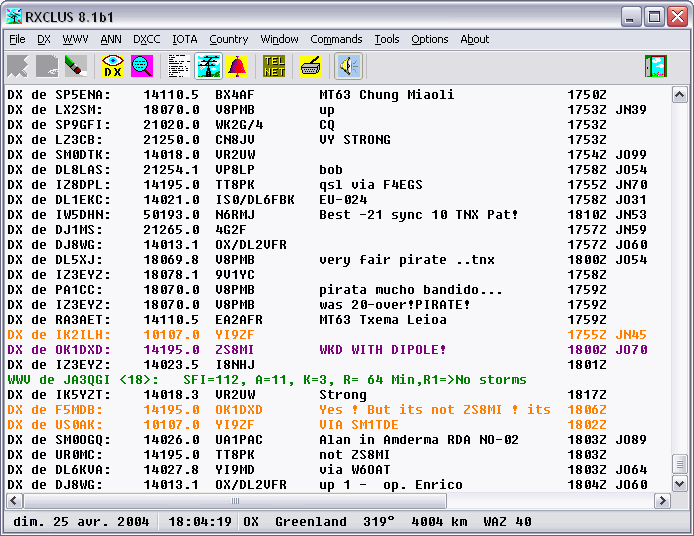Click the green WWV de JA3QGI line
Viewport: 694px width, 536px height.
[267, 380]
